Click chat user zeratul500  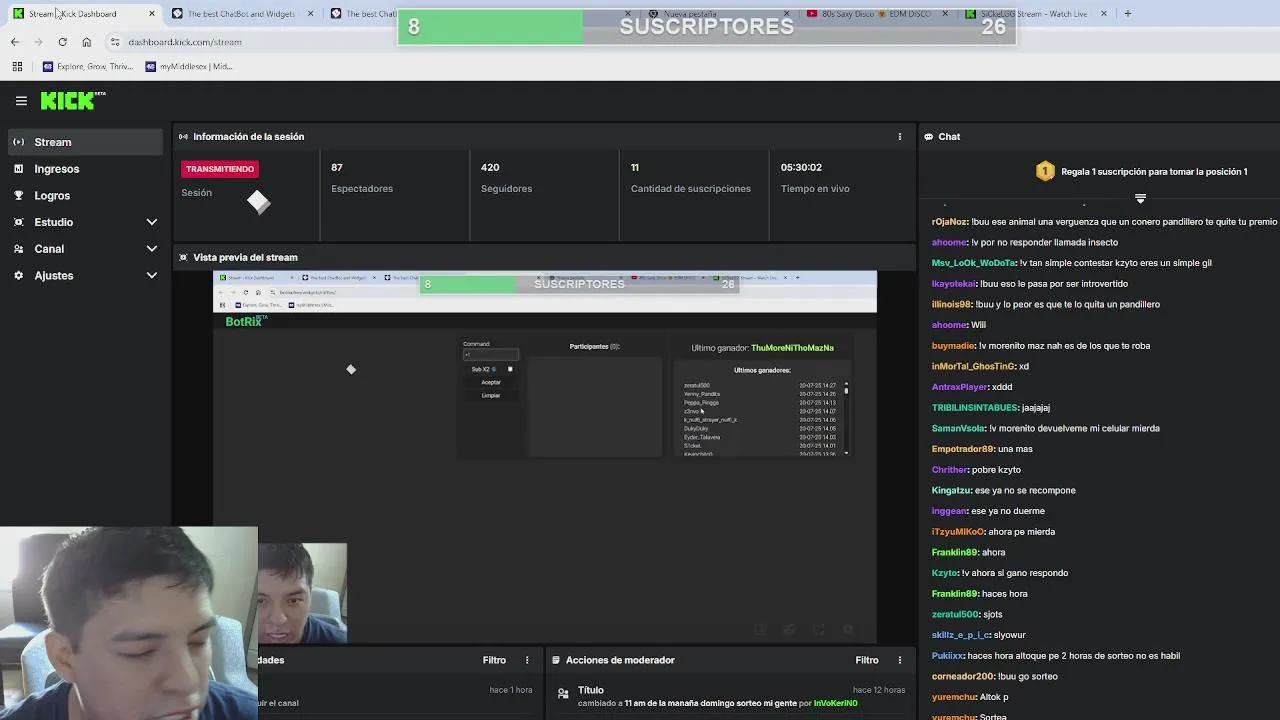(955, 614)
